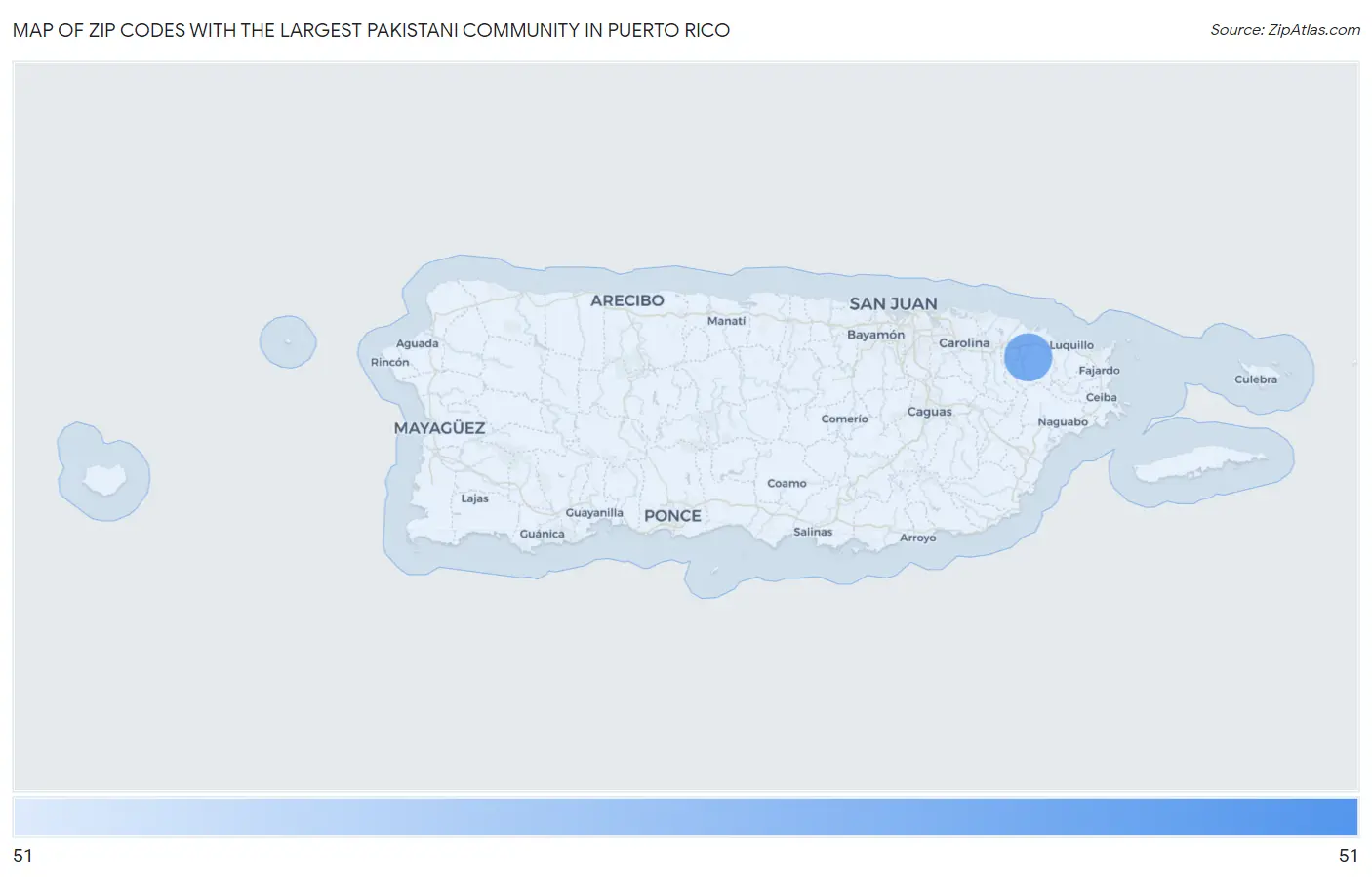Click the MAYAGÜEZ city label

(x=439, y=428)
